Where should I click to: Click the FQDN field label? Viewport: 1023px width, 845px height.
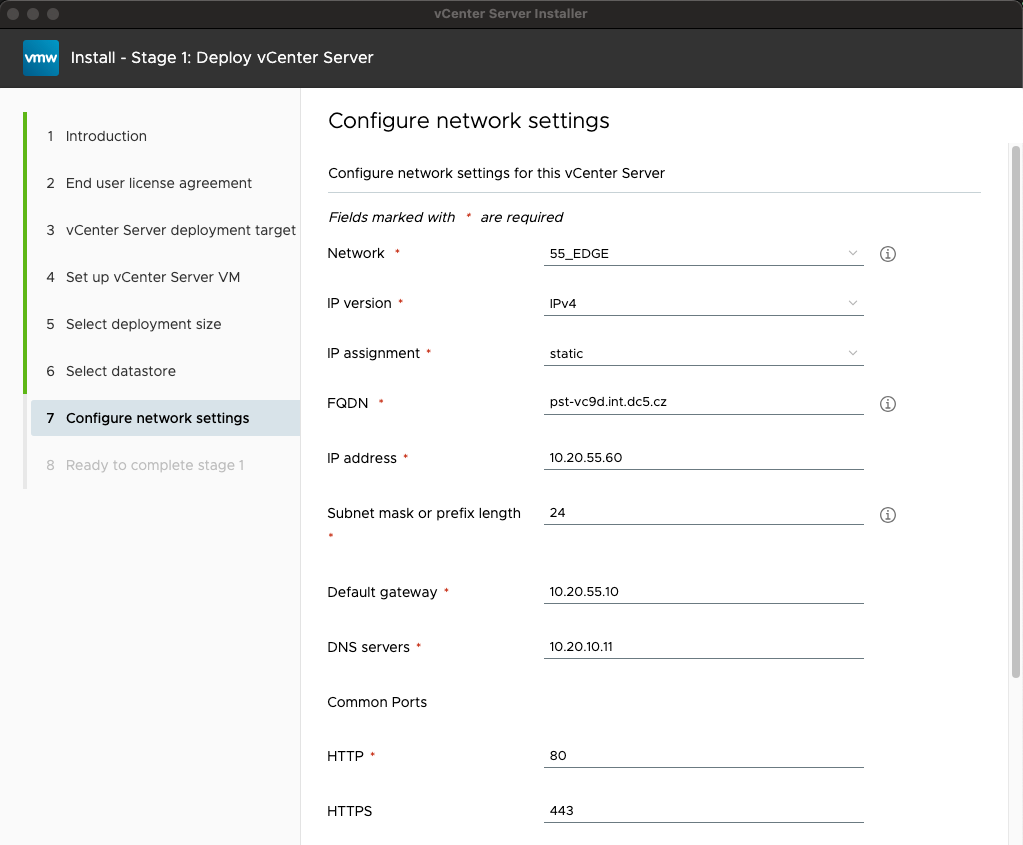tap(348, 403)
